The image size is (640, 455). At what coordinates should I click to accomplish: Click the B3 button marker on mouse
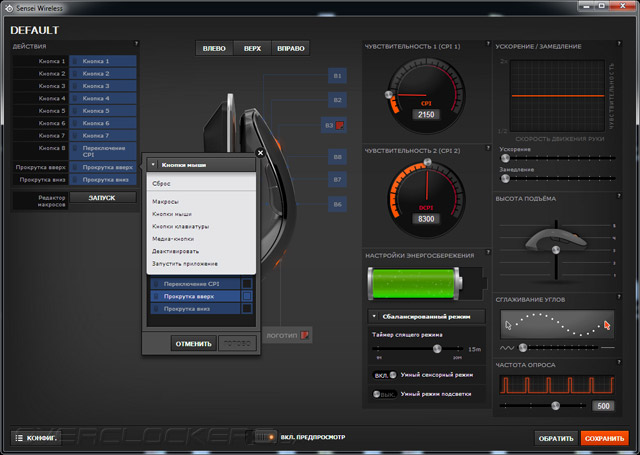tap(333, 125)
